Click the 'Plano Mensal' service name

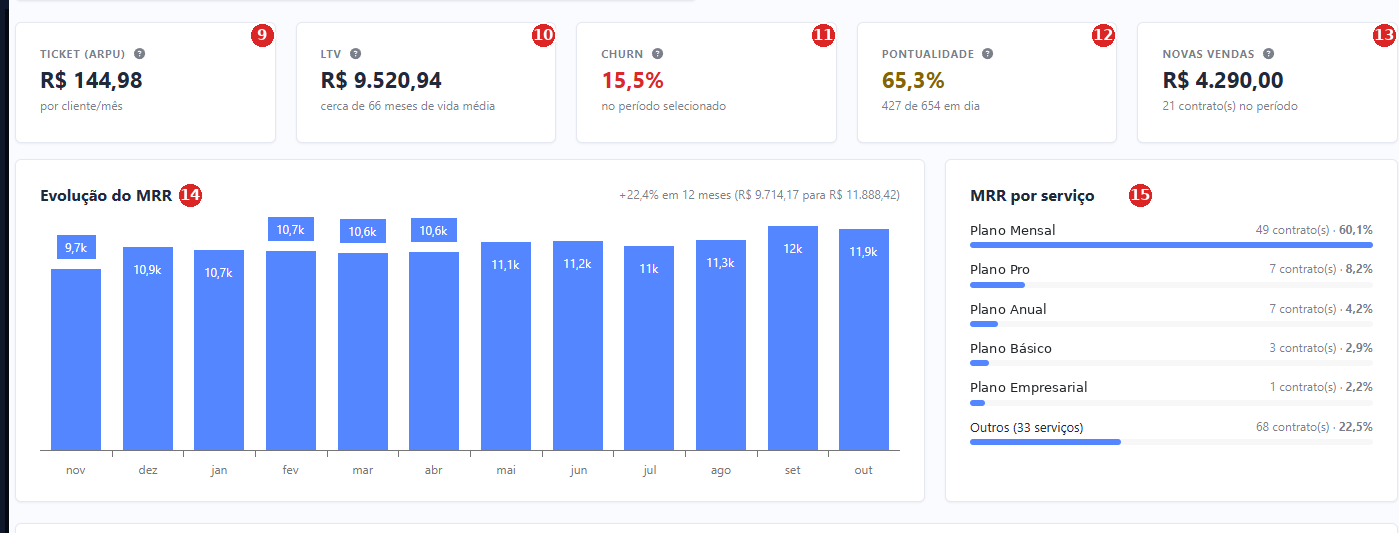(1012, 230)
